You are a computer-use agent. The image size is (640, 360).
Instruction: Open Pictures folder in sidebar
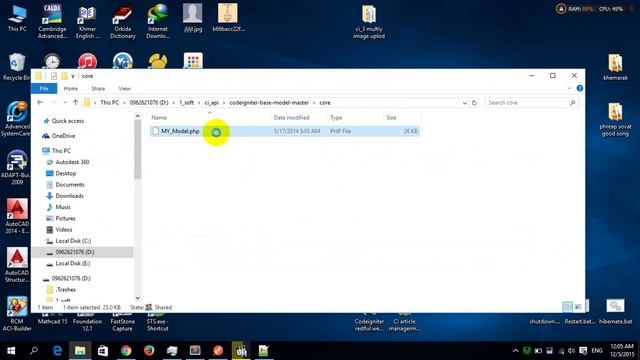[x=65, y=218]
